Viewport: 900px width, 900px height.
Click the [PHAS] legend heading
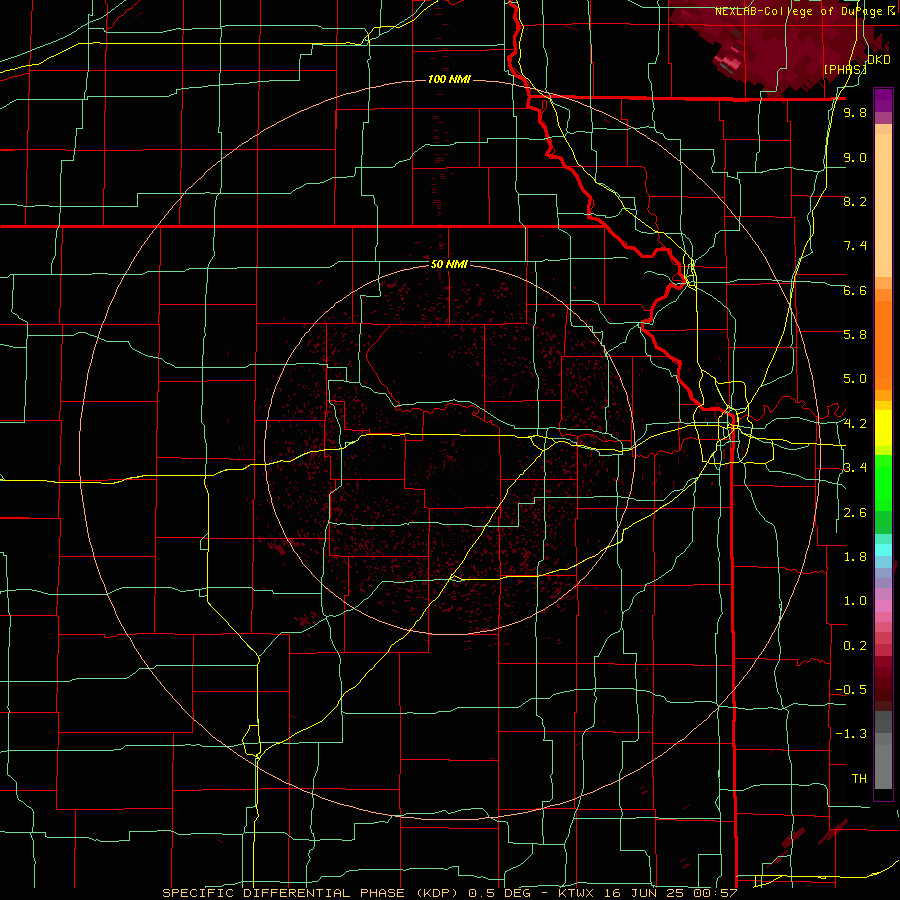tap(845, 69)
